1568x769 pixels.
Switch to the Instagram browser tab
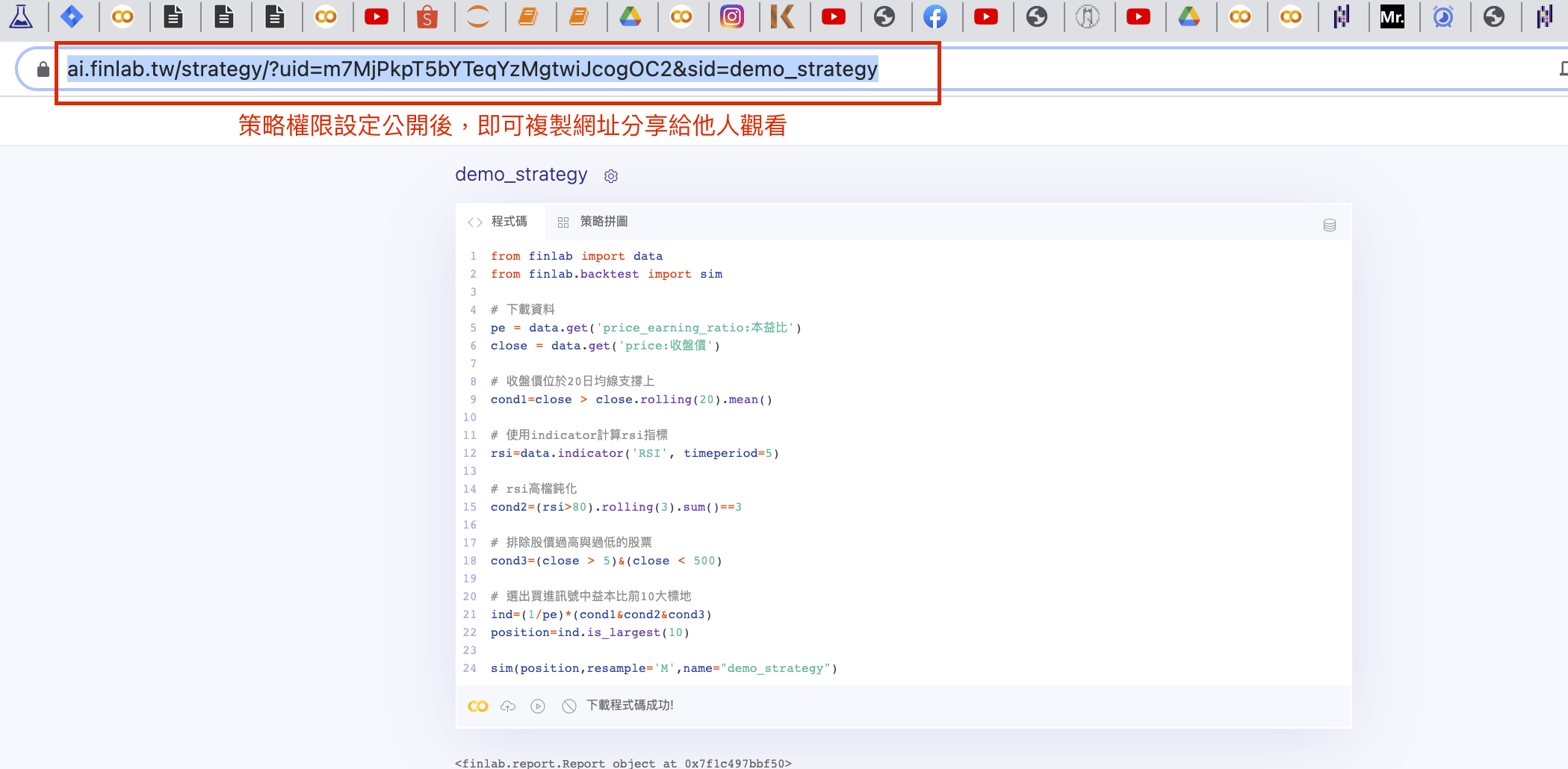(x=731, y=16)
